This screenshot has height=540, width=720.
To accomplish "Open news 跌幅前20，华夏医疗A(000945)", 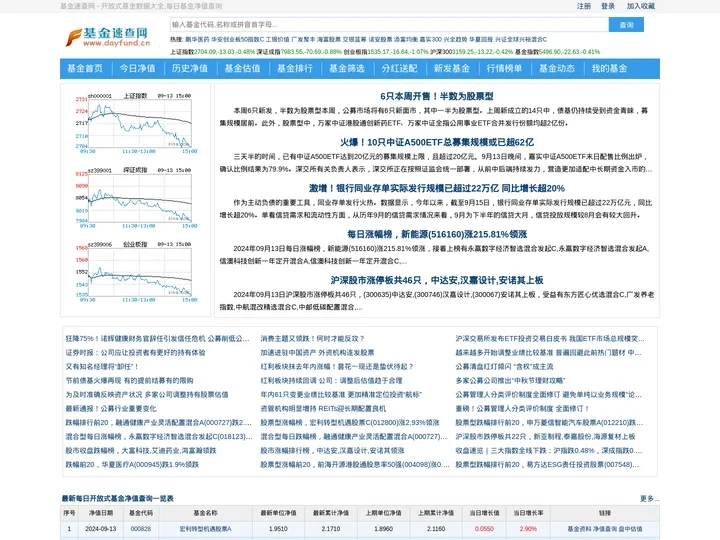I will pos(132,465).
